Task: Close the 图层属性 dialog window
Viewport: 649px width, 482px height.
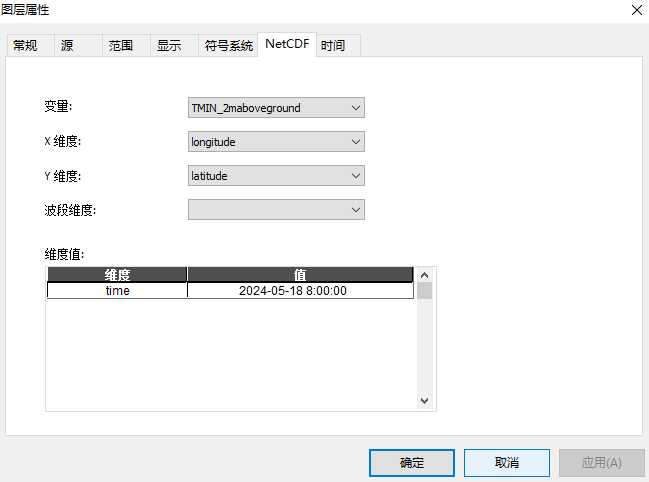Action: tap(636, 10)
